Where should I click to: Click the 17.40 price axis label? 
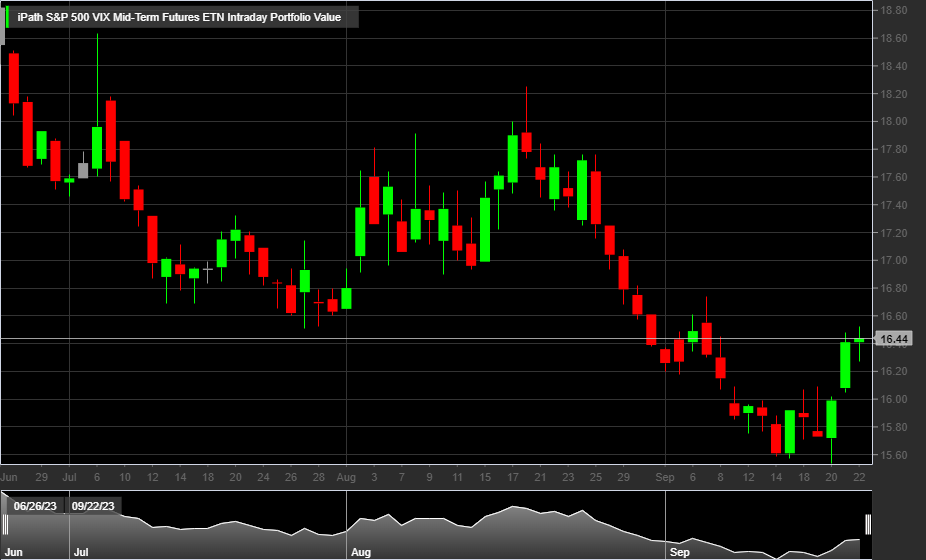point(894,205)
